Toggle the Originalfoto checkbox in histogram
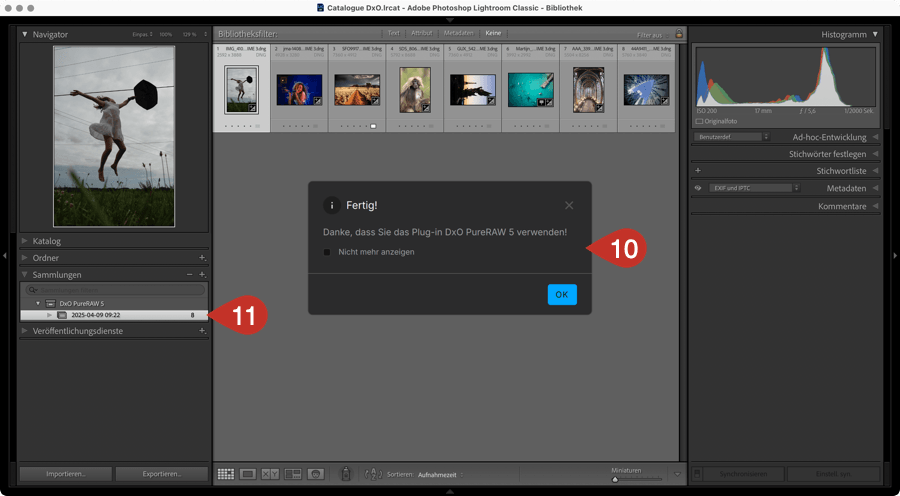 pos(699,122)
